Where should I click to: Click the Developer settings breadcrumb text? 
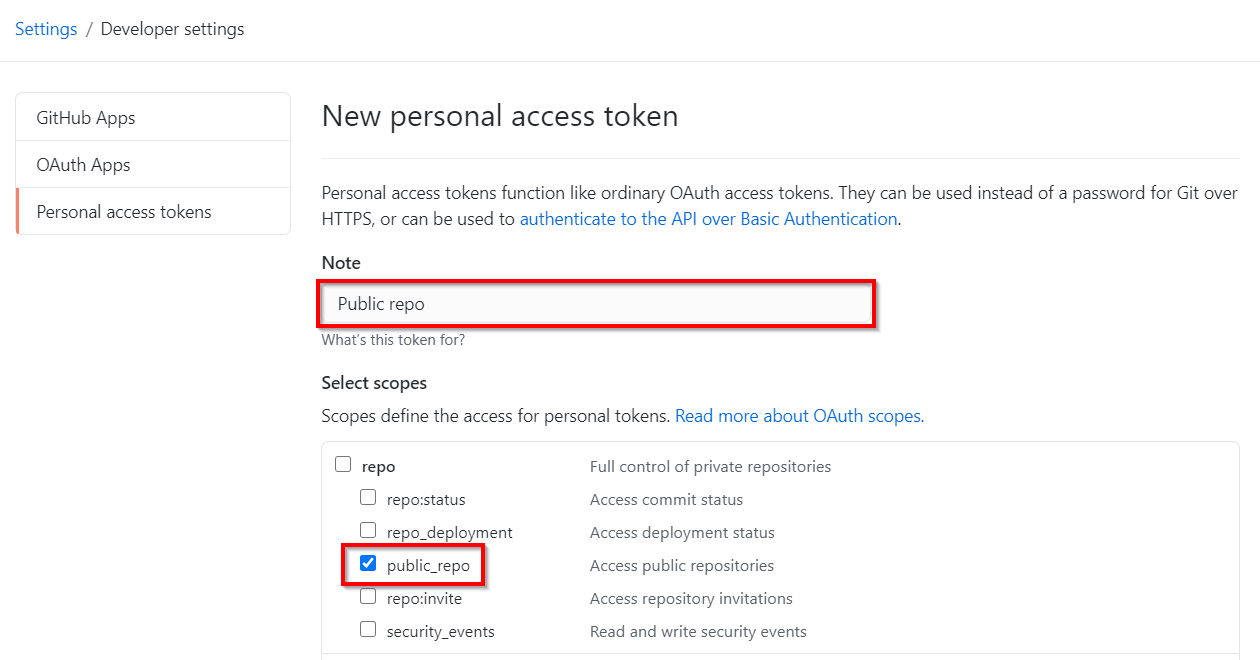(x=172, y=29)
